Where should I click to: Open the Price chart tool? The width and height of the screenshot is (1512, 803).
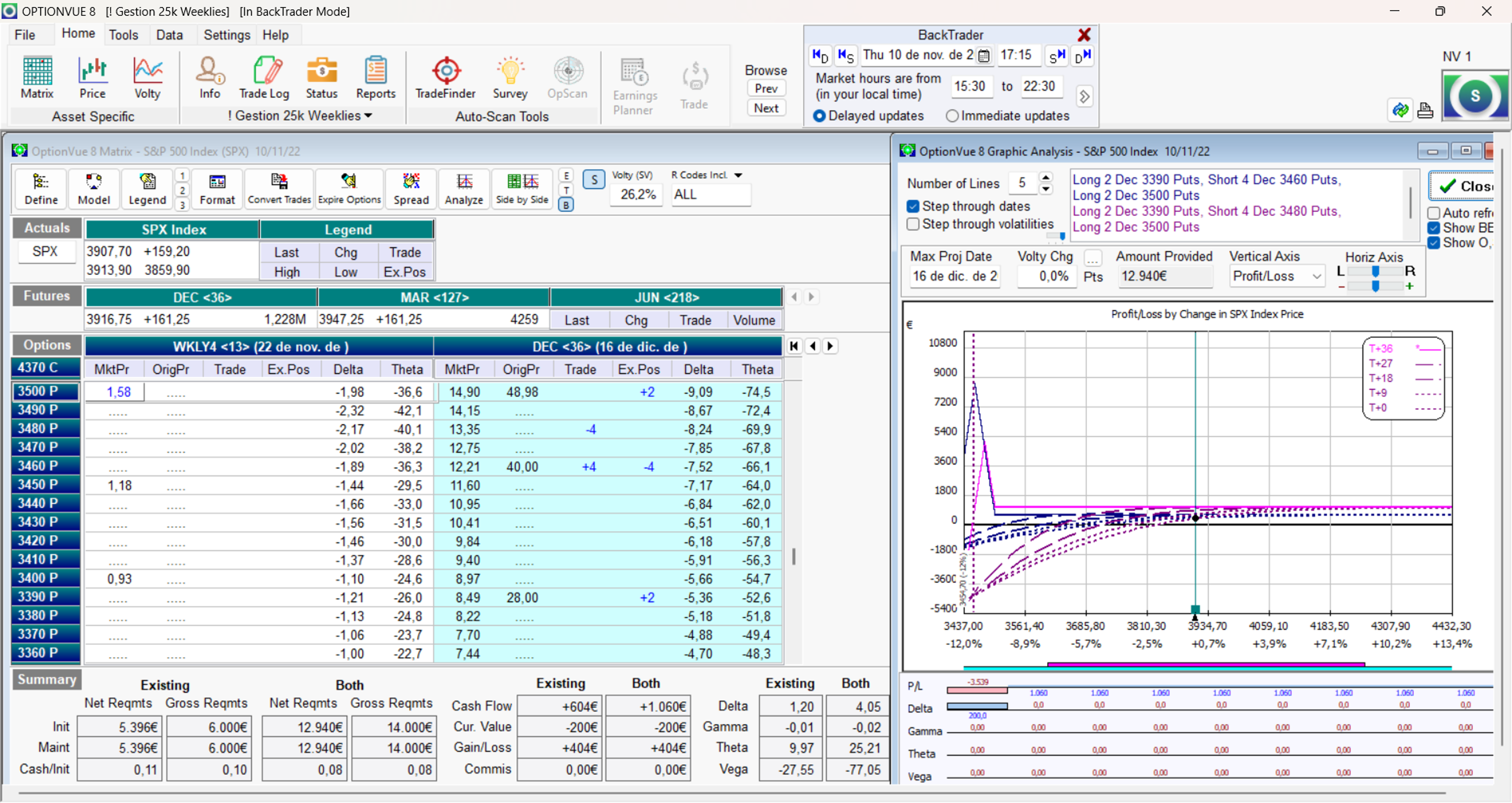point(92,78)
